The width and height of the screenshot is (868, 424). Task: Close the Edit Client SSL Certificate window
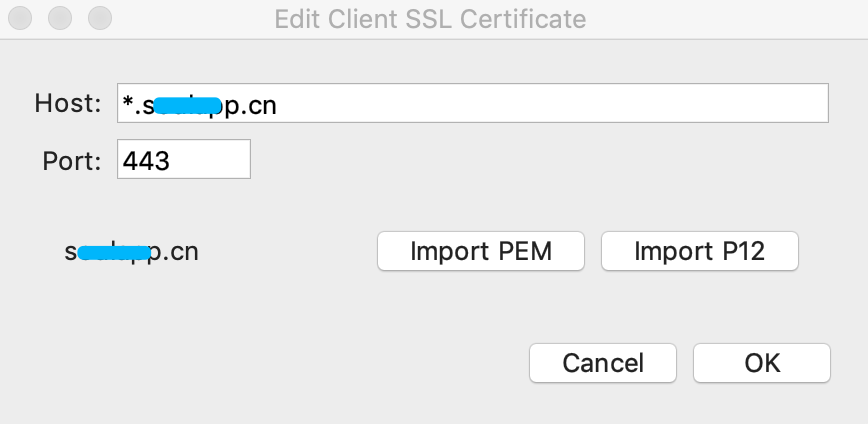pos(19,18)
